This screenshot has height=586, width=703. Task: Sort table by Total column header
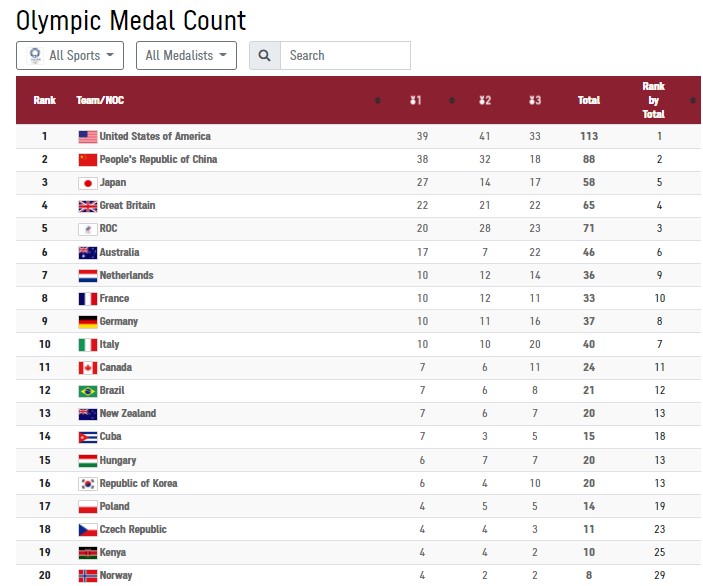(589, 100)
